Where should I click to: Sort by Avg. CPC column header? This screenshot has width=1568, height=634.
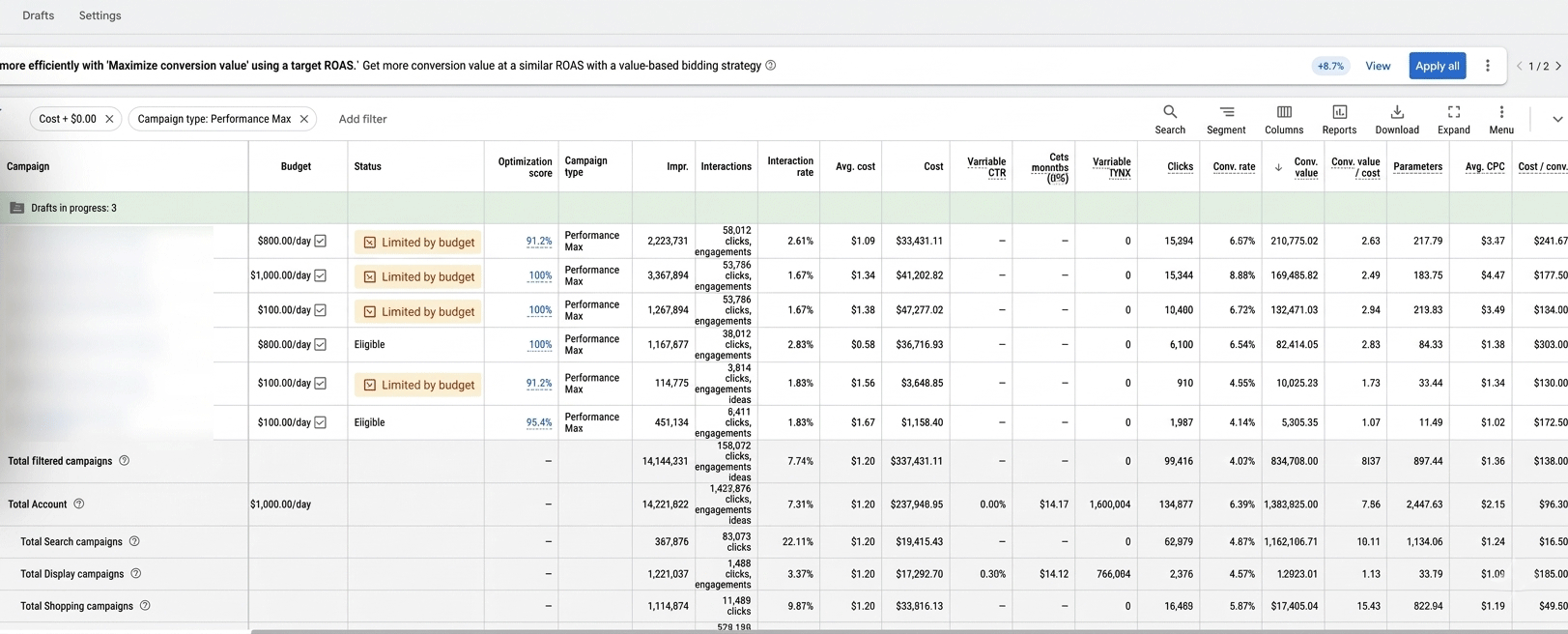[1485, 166]
